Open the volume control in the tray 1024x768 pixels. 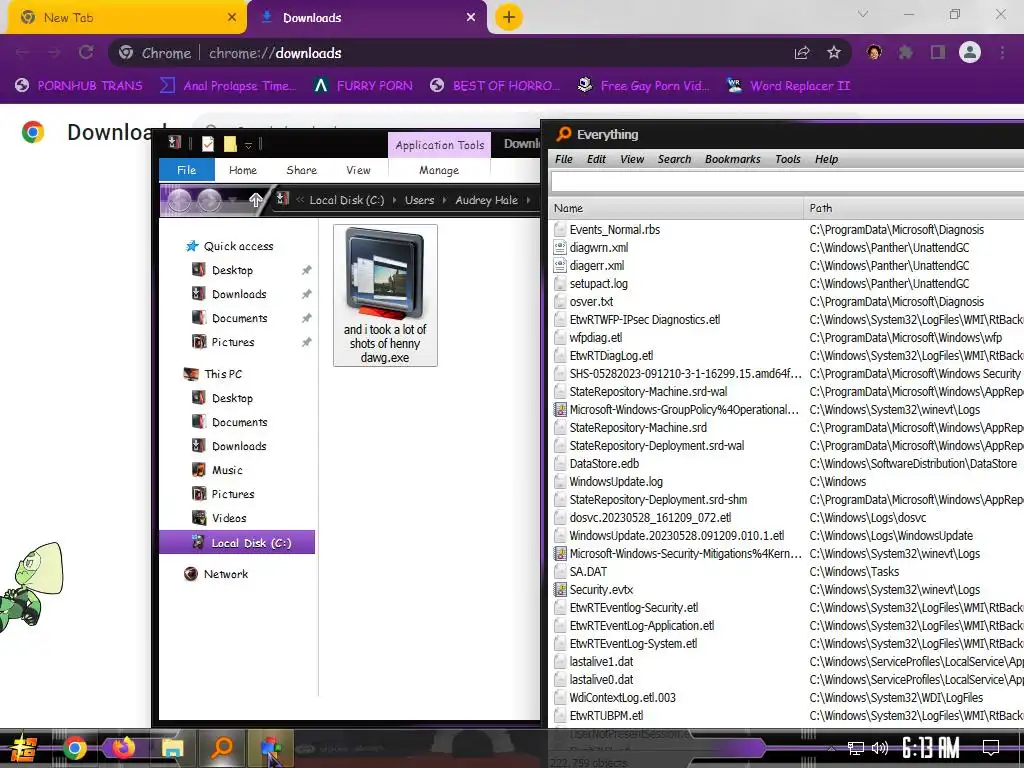click(880, 748)
